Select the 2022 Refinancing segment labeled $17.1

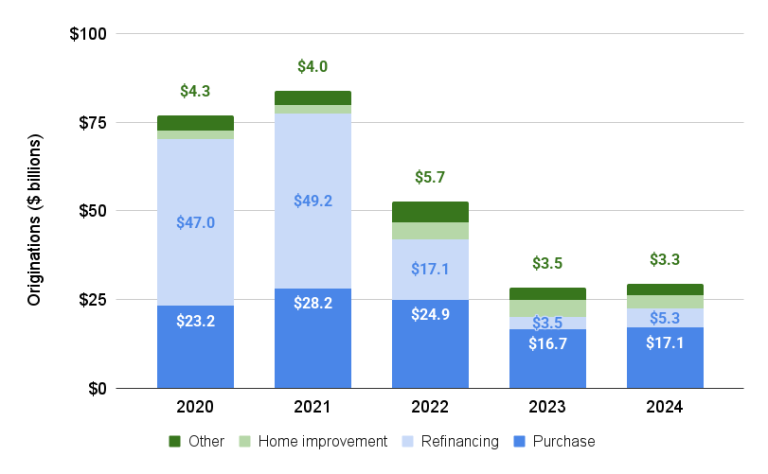pyautogui.click(x=430, y=269)
